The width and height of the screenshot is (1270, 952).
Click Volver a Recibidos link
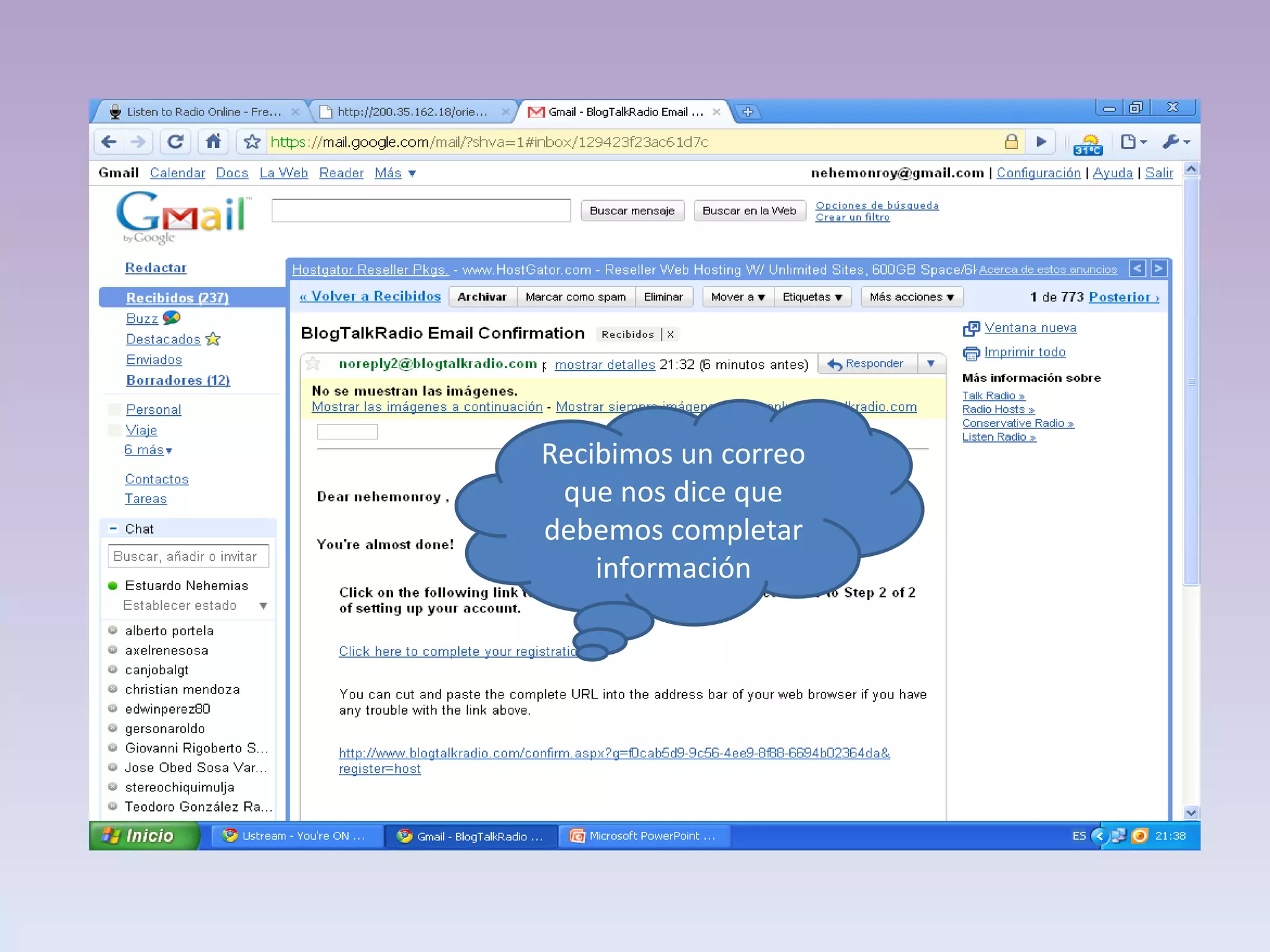coord(370,296)
